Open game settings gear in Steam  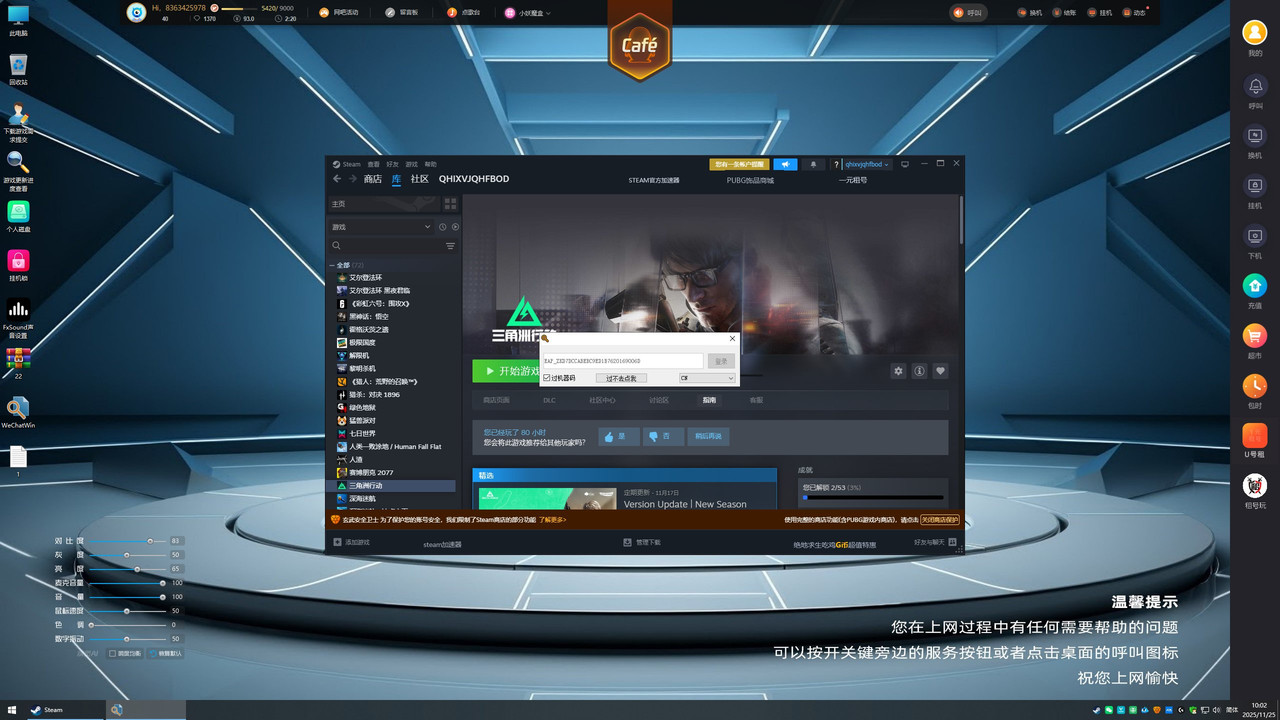tap(898, 371)
